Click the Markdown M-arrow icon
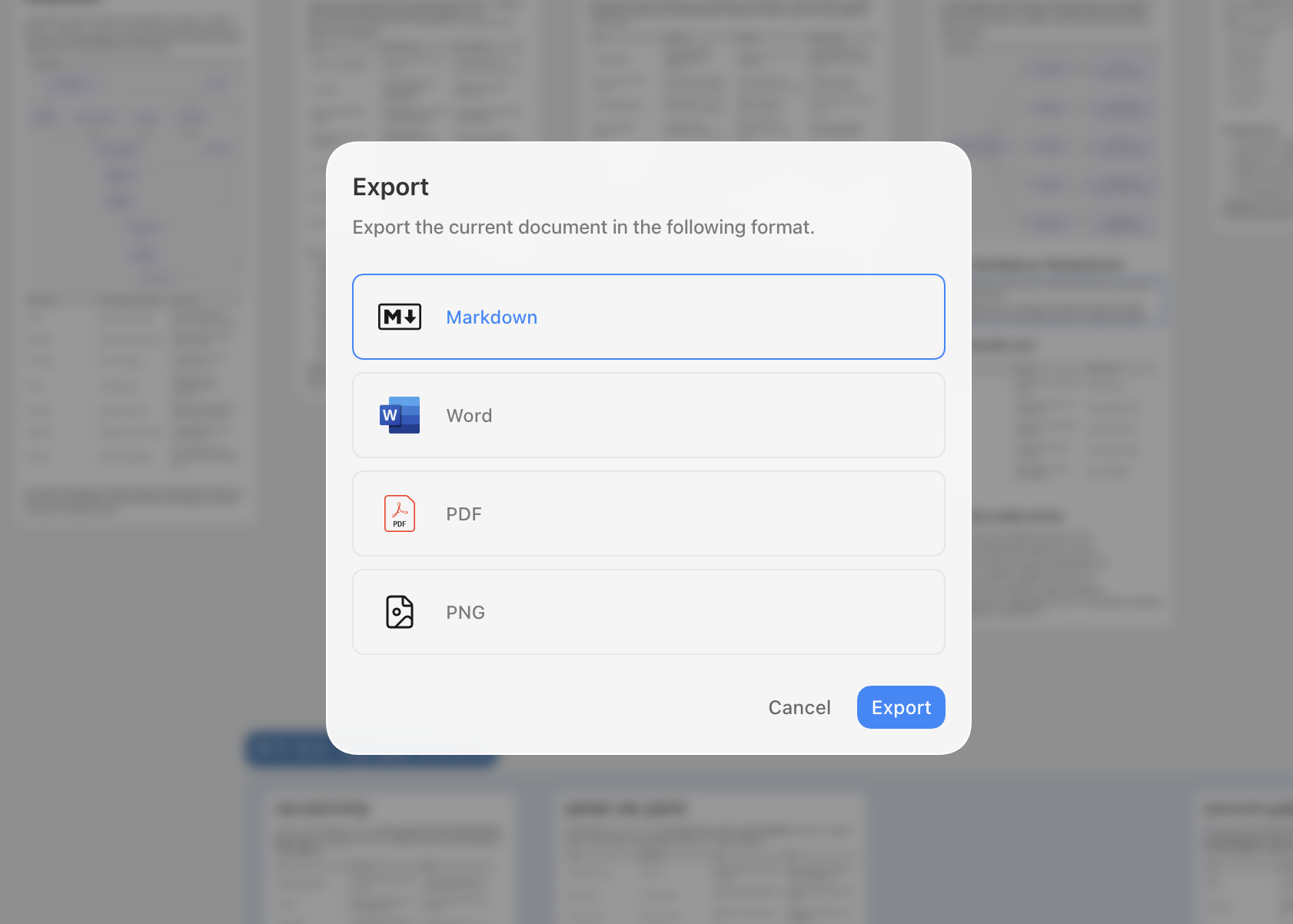 click(400, 317)
